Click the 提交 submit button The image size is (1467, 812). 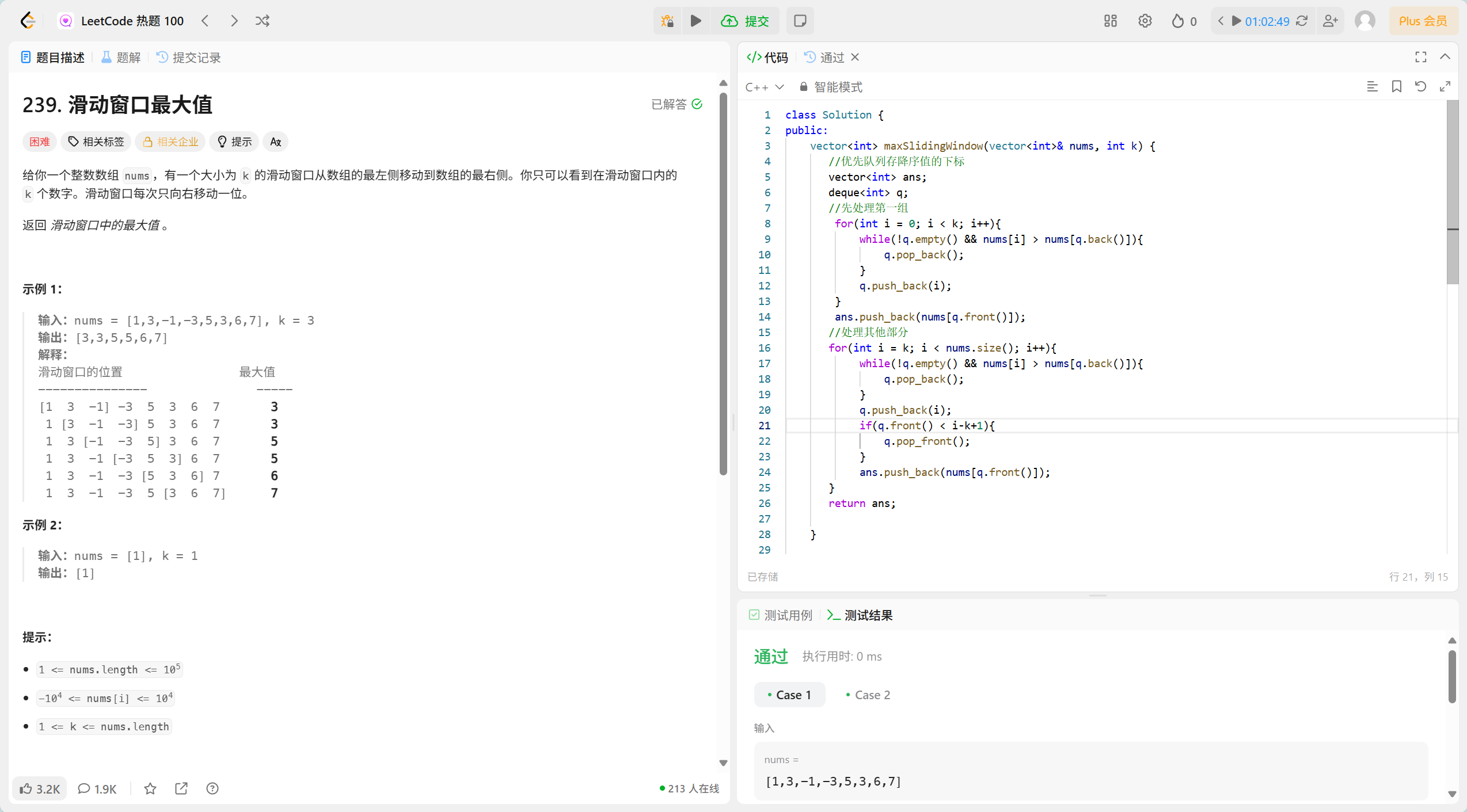(x=745, y=21)
